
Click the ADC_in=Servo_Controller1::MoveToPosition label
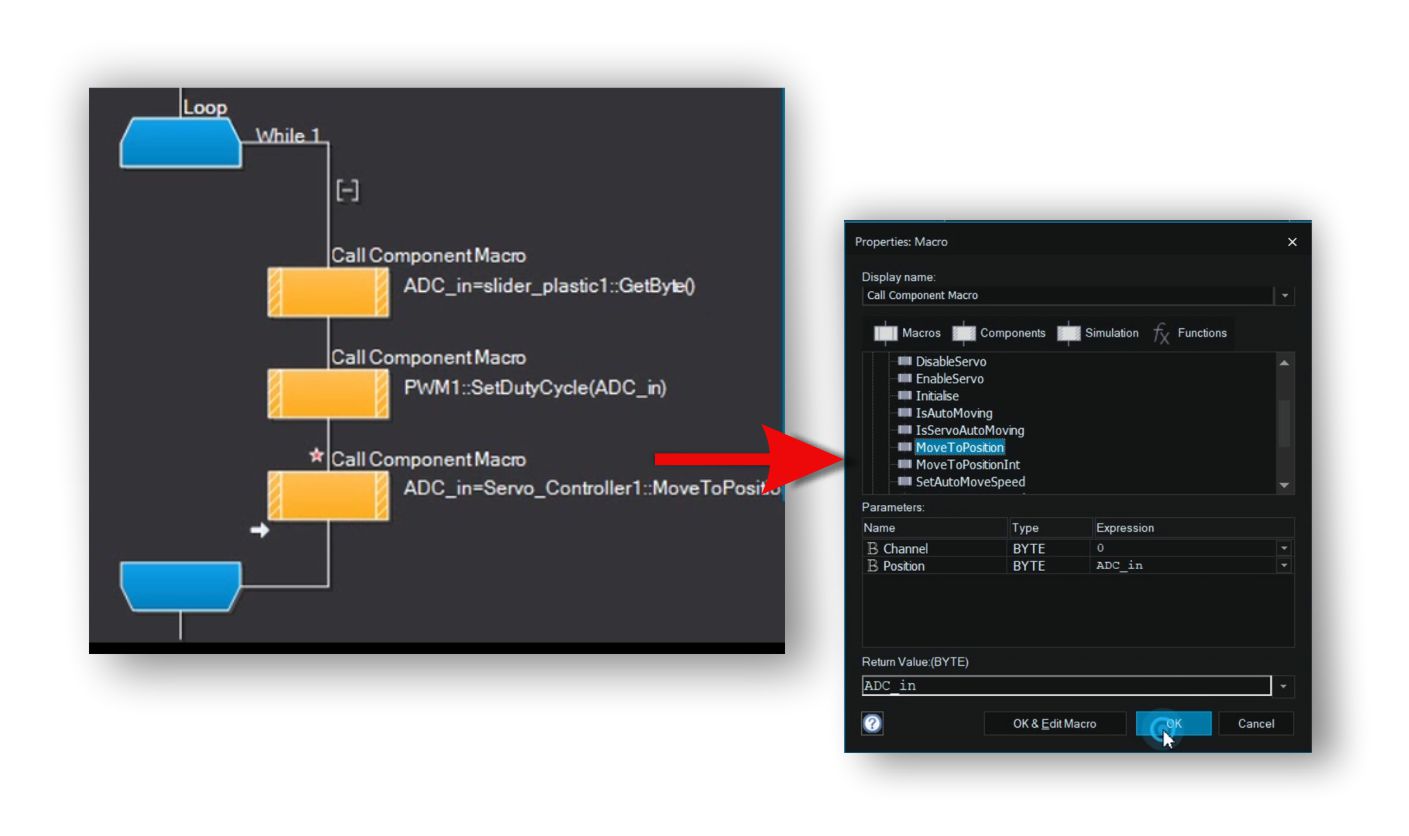coord(591,489)
